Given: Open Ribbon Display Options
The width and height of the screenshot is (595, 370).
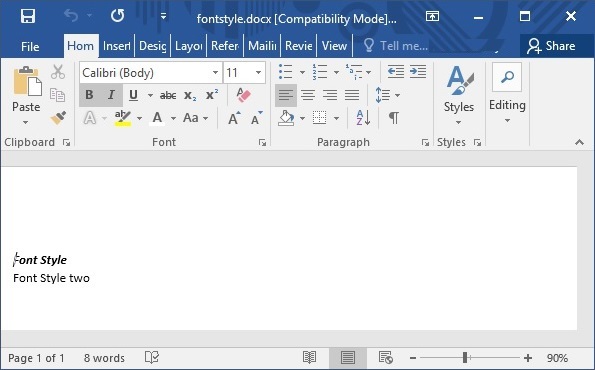Looking at the screenshot, I should (432, 16).
